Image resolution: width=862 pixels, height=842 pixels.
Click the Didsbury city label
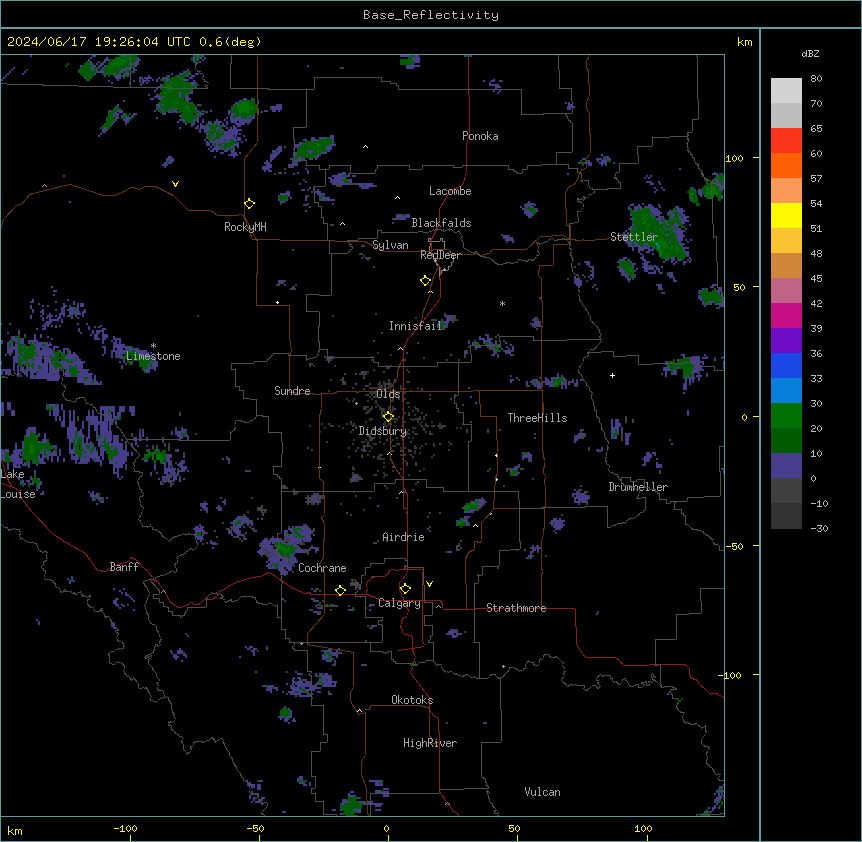tap(383, 431)
